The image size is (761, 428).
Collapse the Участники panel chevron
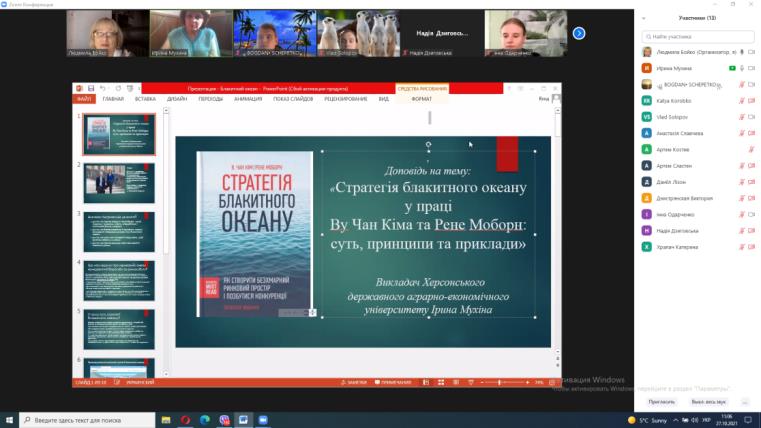[x=644, y=18]
